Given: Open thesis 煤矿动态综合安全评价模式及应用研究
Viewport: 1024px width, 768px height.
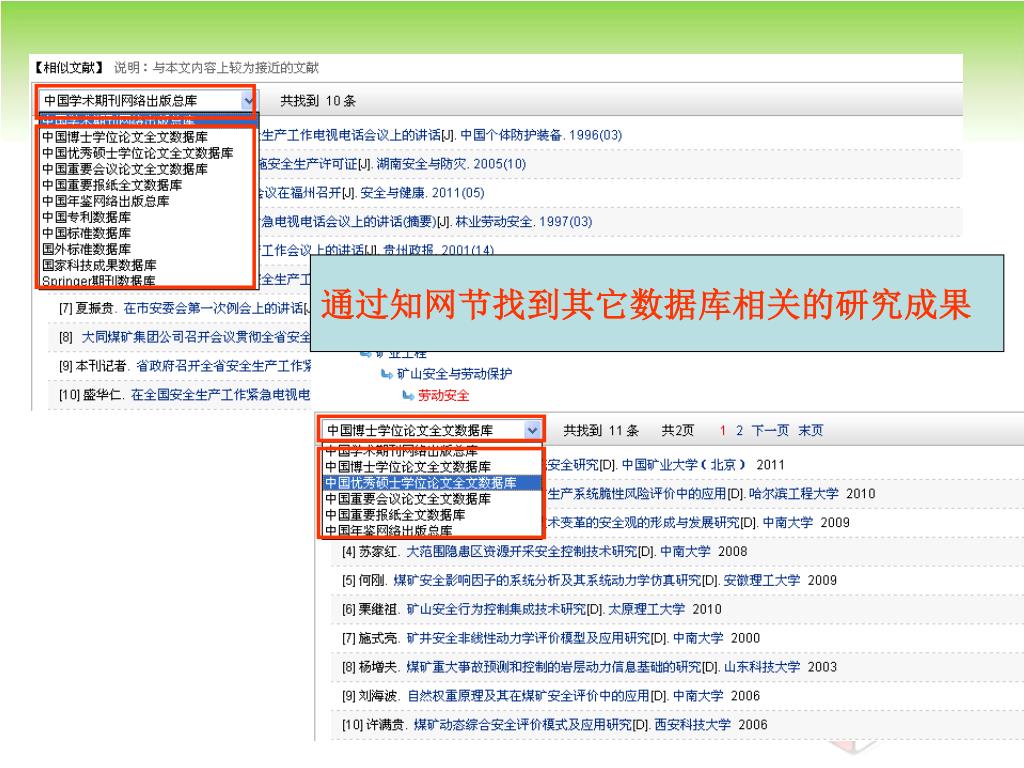Looking at the screenshot, I should (x=522, y=724).
